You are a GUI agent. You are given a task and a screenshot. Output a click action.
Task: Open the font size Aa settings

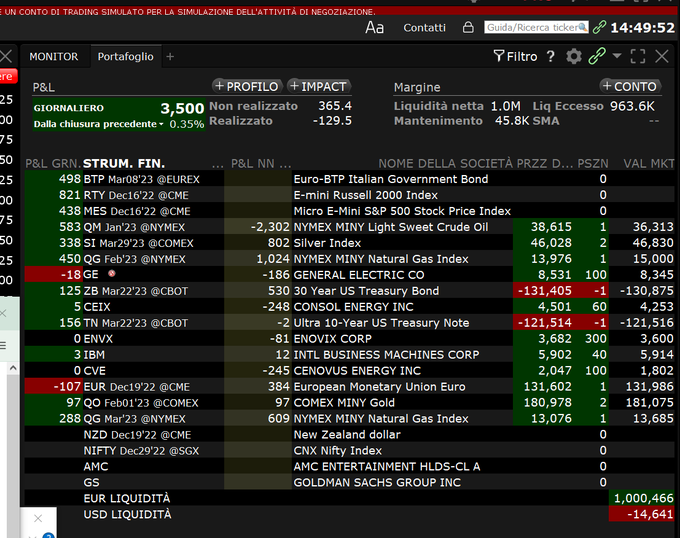coord(374,28)
